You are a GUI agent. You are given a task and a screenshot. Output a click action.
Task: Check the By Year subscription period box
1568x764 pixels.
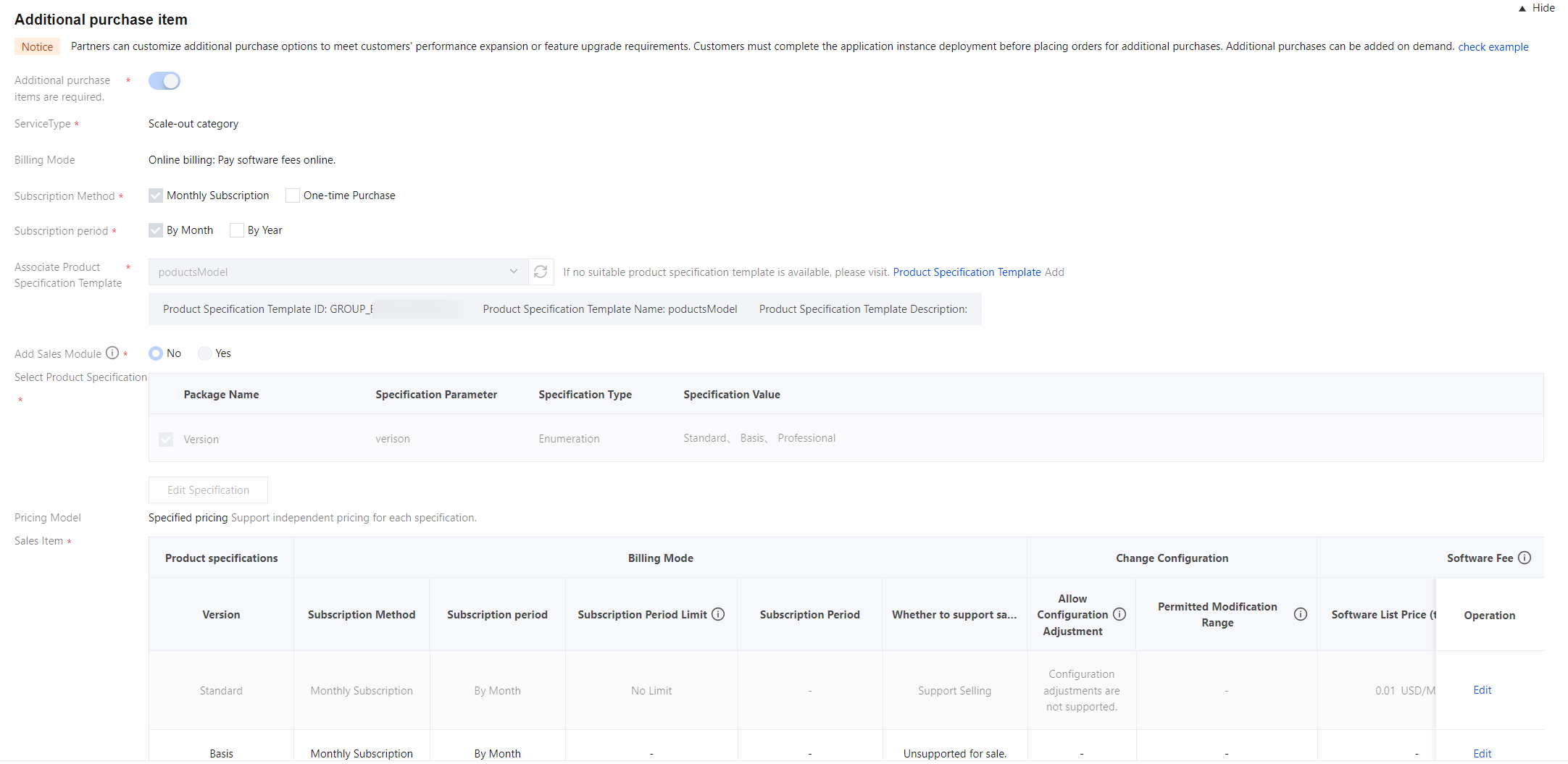pos(237,230)
